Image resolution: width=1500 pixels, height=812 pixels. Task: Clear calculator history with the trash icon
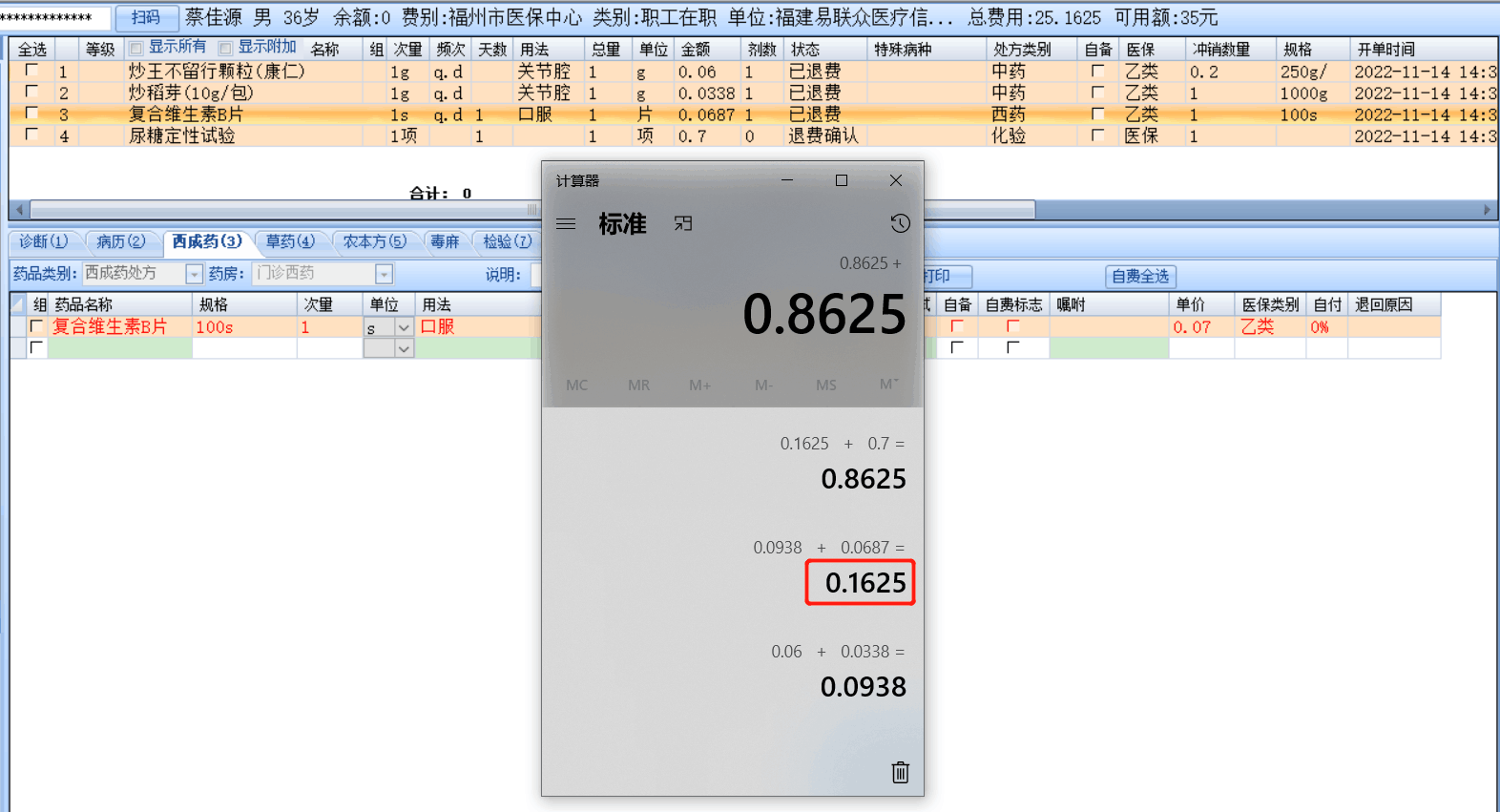point(900,772)
